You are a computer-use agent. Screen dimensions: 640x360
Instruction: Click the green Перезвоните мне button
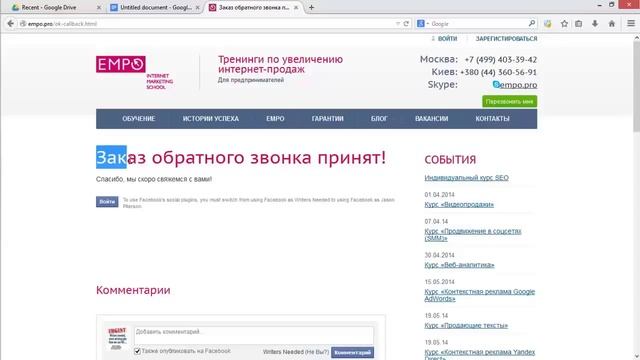click(509, 101)
